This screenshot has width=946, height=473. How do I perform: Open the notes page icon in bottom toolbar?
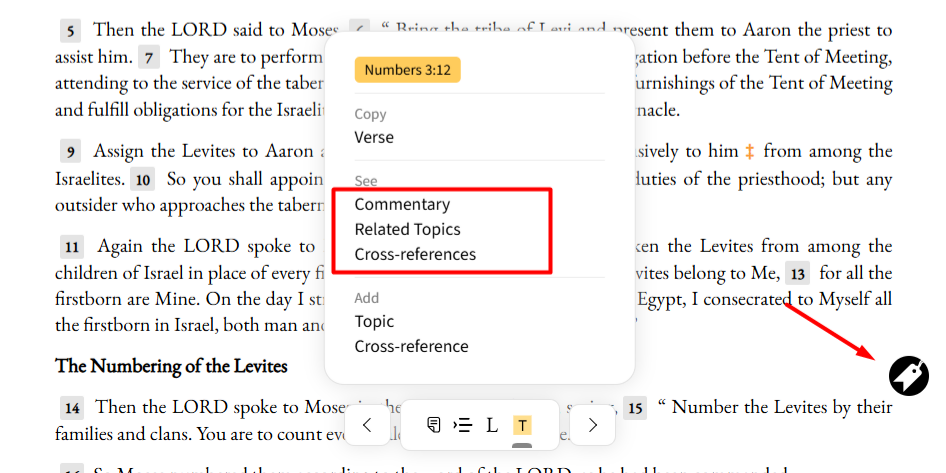433,425
